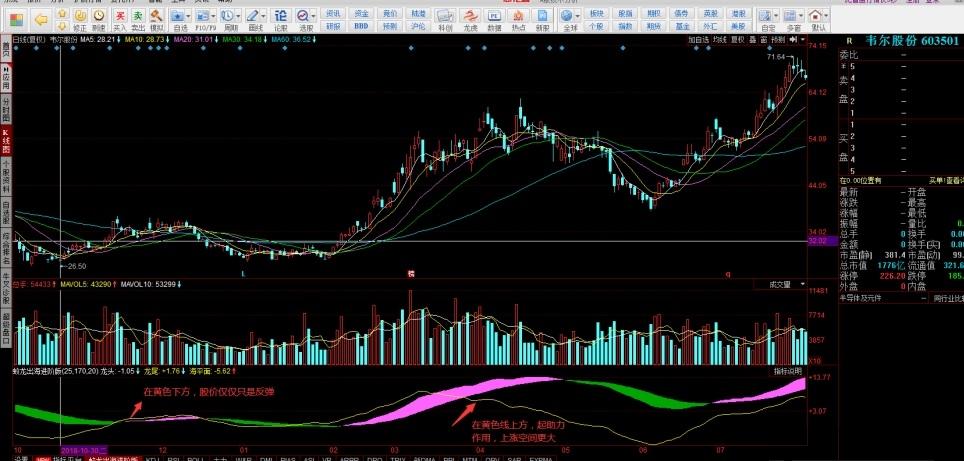Open the 自定 custom layout icon
This screenshot has width=964, height=461.
pos(764,16)
